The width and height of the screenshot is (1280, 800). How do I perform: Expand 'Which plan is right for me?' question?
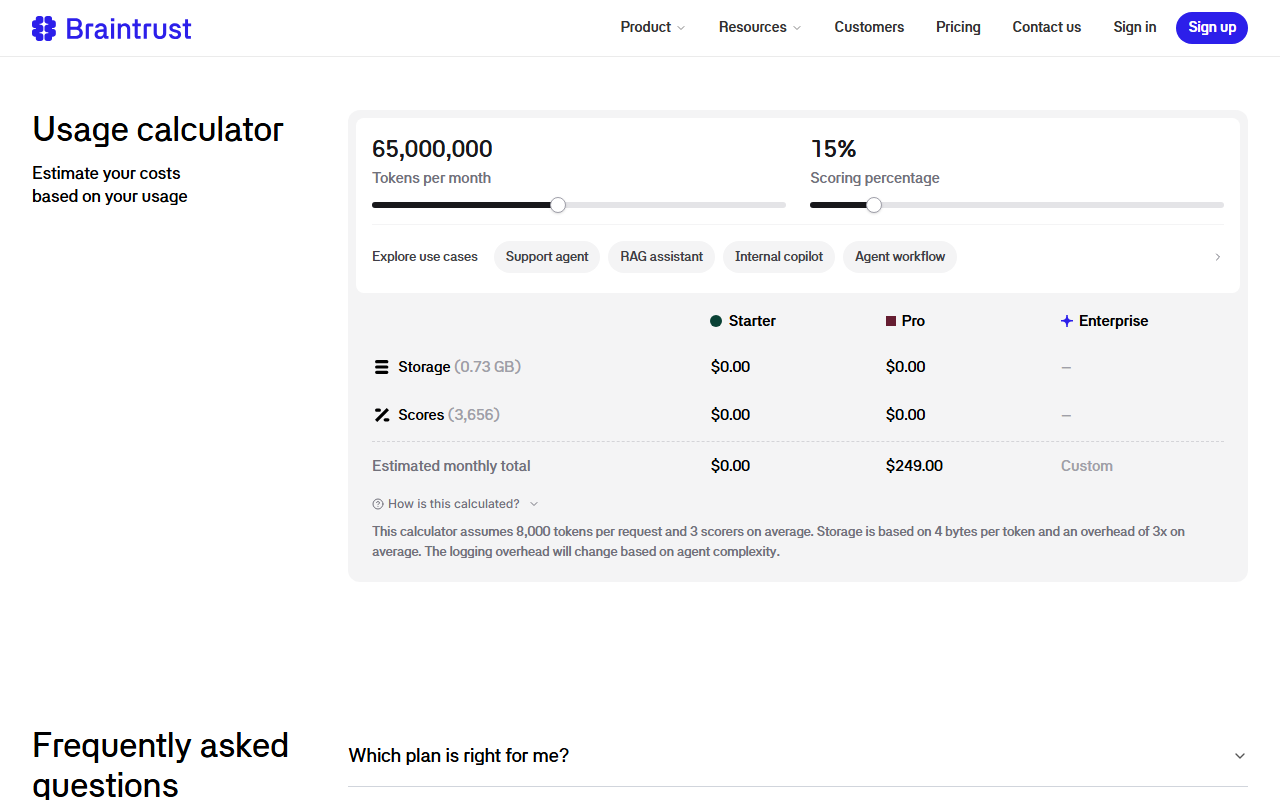tap(798, 756)
